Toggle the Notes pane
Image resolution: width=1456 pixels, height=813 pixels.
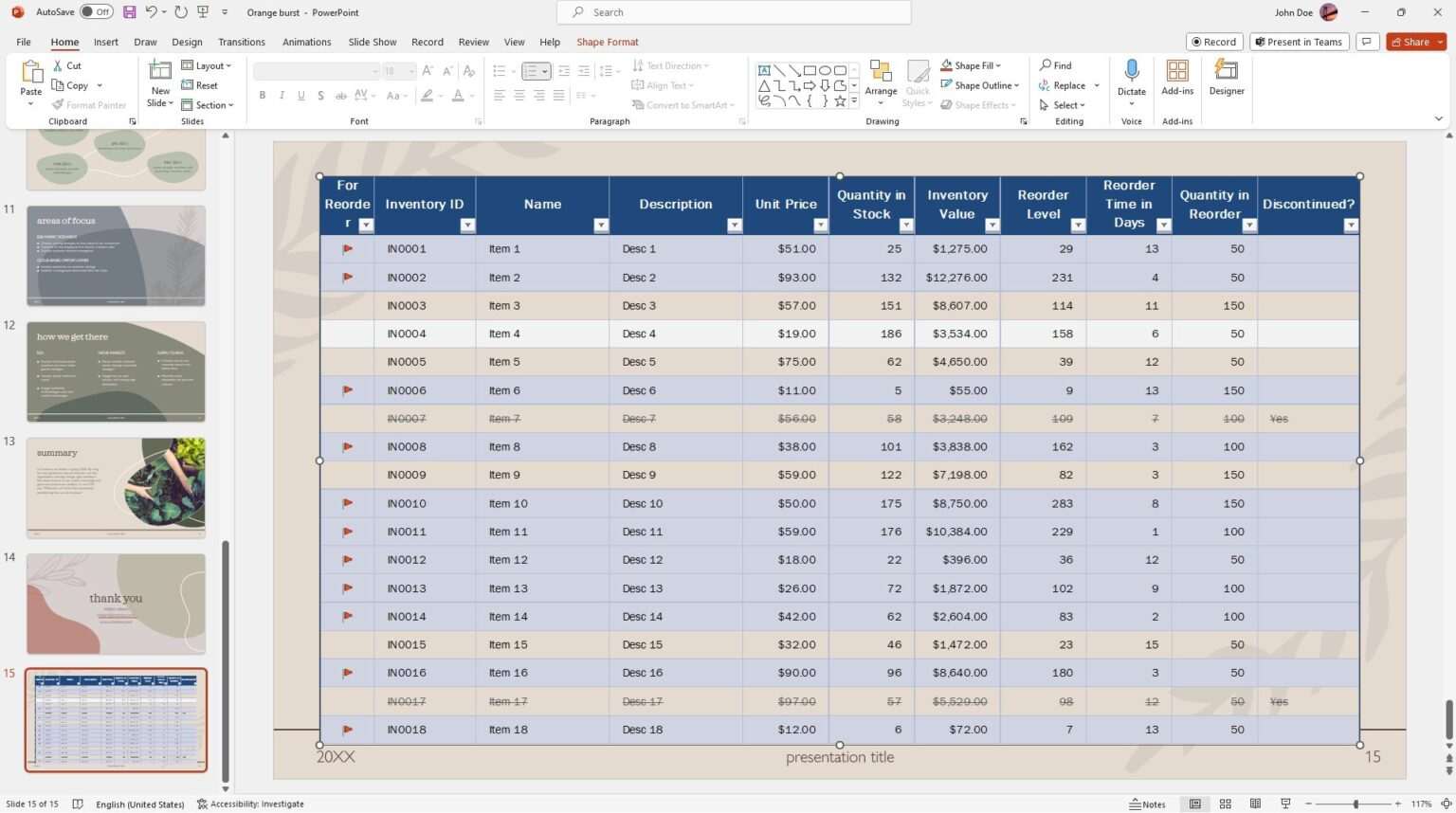(1147, 804)
